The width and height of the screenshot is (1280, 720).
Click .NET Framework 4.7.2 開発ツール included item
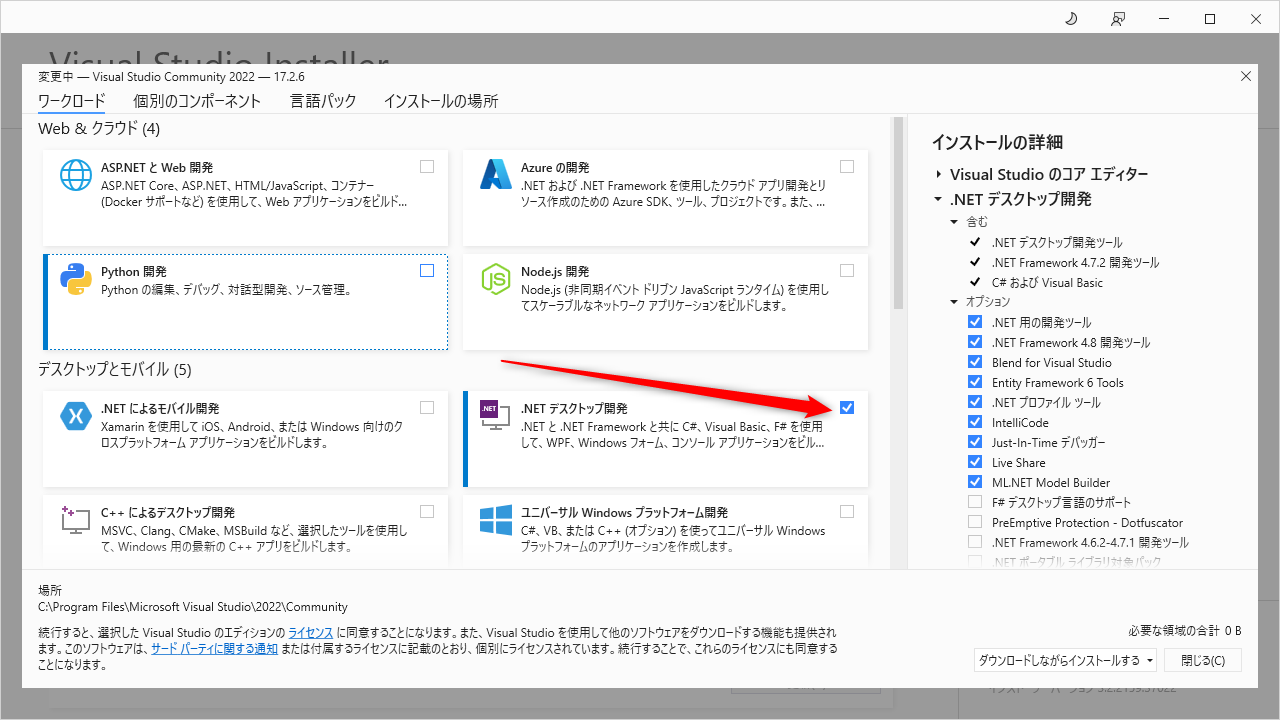pos(1076,263)
